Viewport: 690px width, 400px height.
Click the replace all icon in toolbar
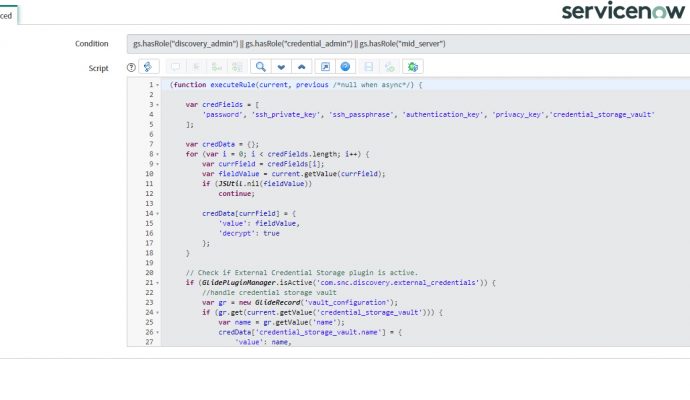pyautogui.click(x=239, y=67)
